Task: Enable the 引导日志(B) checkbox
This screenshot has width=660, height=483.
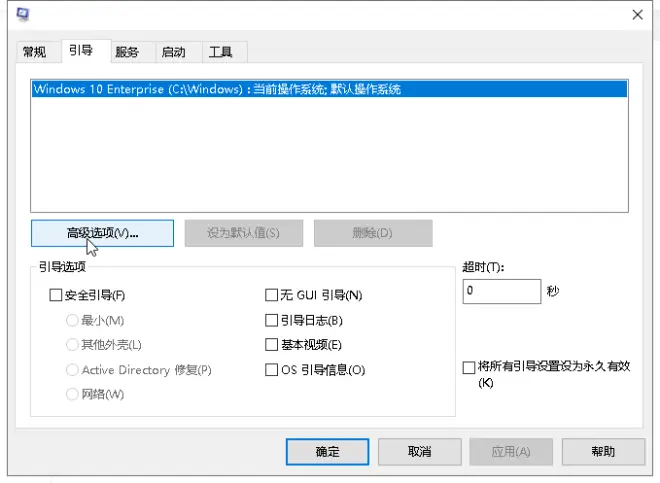Action: click(271, 320)
